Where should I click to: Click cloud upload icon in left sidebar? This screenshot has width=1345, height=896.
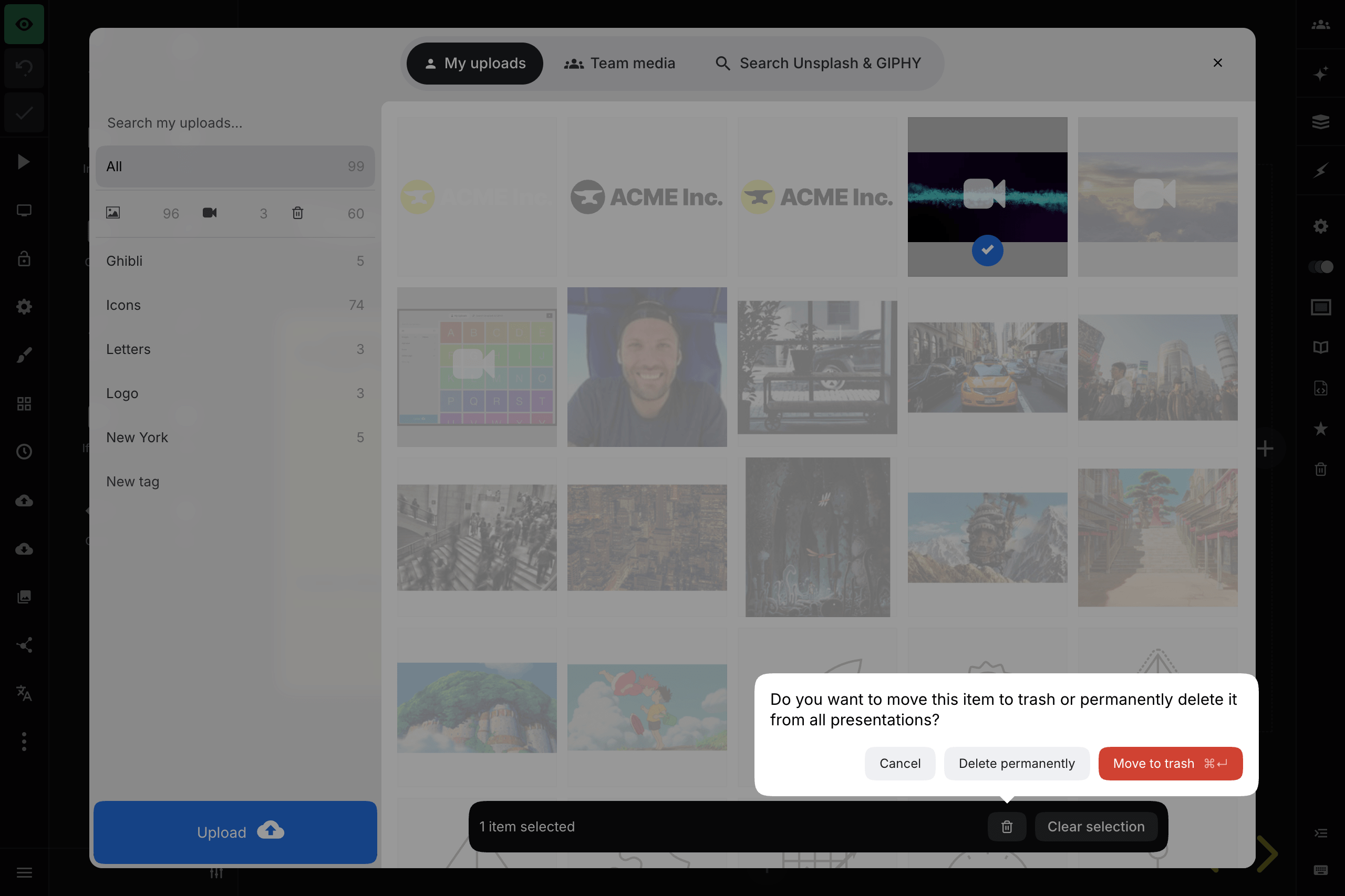coord(24,501)
